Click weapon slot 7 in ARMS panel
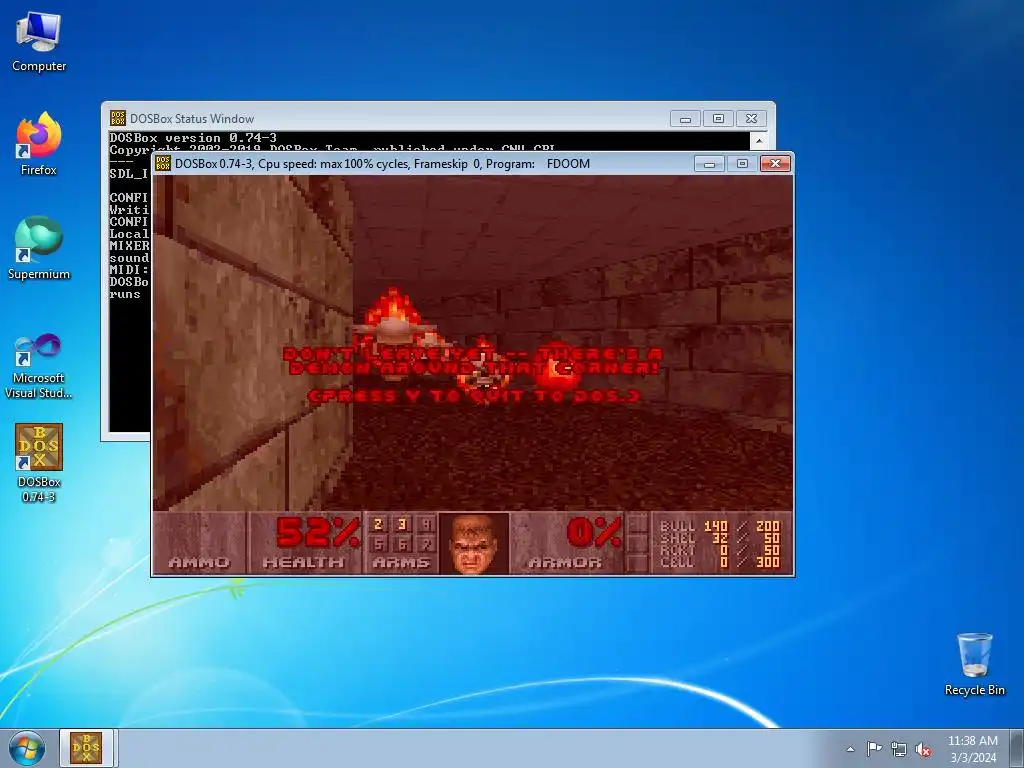This screenshot has width=1024, height=768. point(426,543)
